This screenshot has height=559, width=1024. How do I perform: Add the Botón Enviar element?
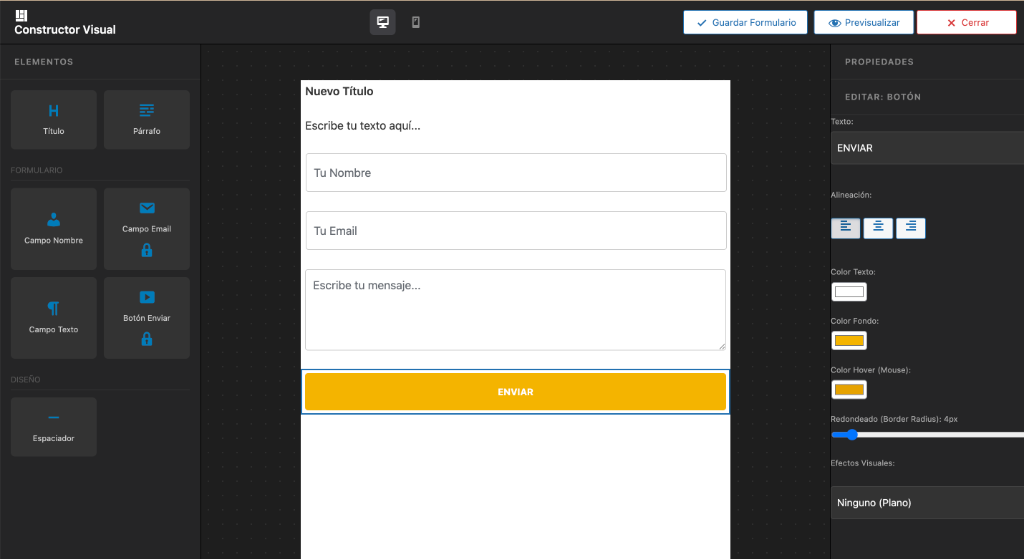point(146,318)
